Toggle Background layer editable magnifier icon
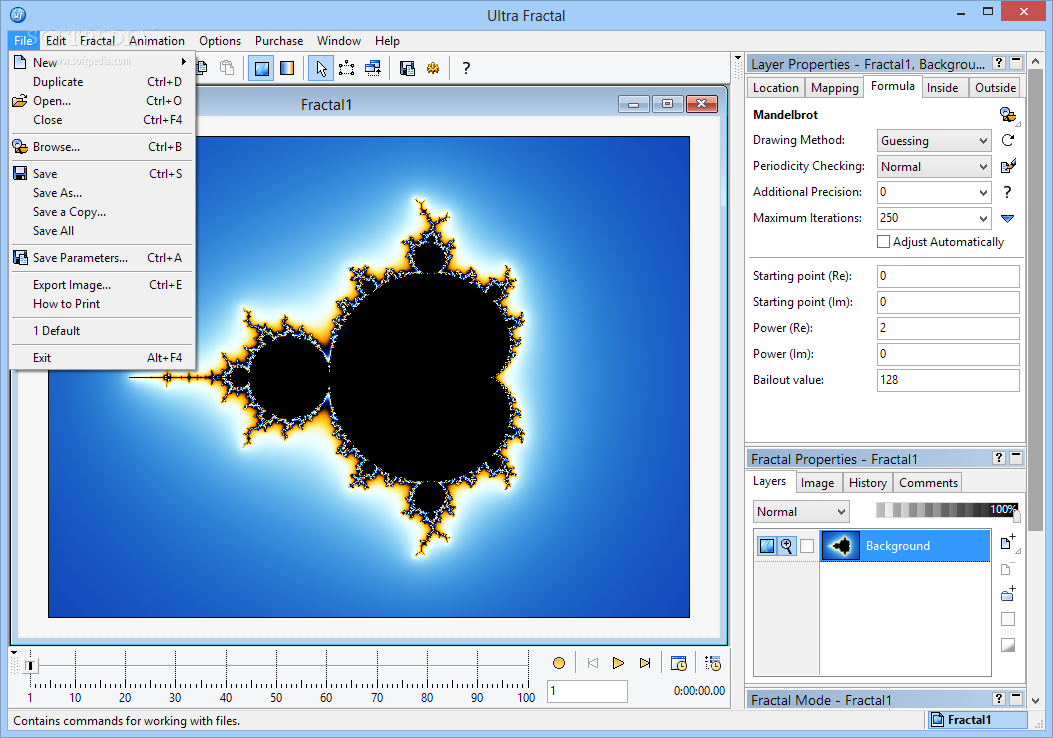This screenshot has width=1053, height=738. pyautogui.click(x=787, y=546)
